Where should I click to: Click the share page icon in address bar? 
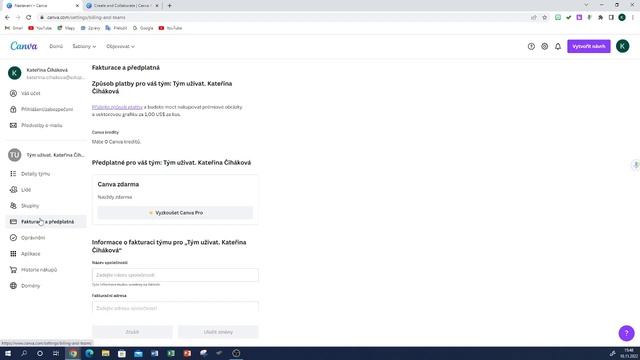point(533,18)
